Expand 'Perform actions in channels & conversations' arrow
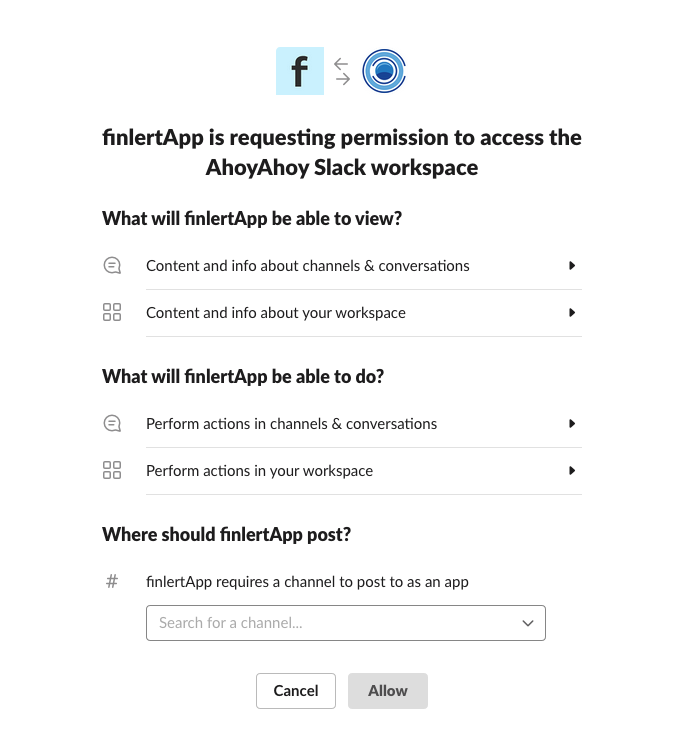This screenshot has width=683, height=729. [x=572, y=424]
